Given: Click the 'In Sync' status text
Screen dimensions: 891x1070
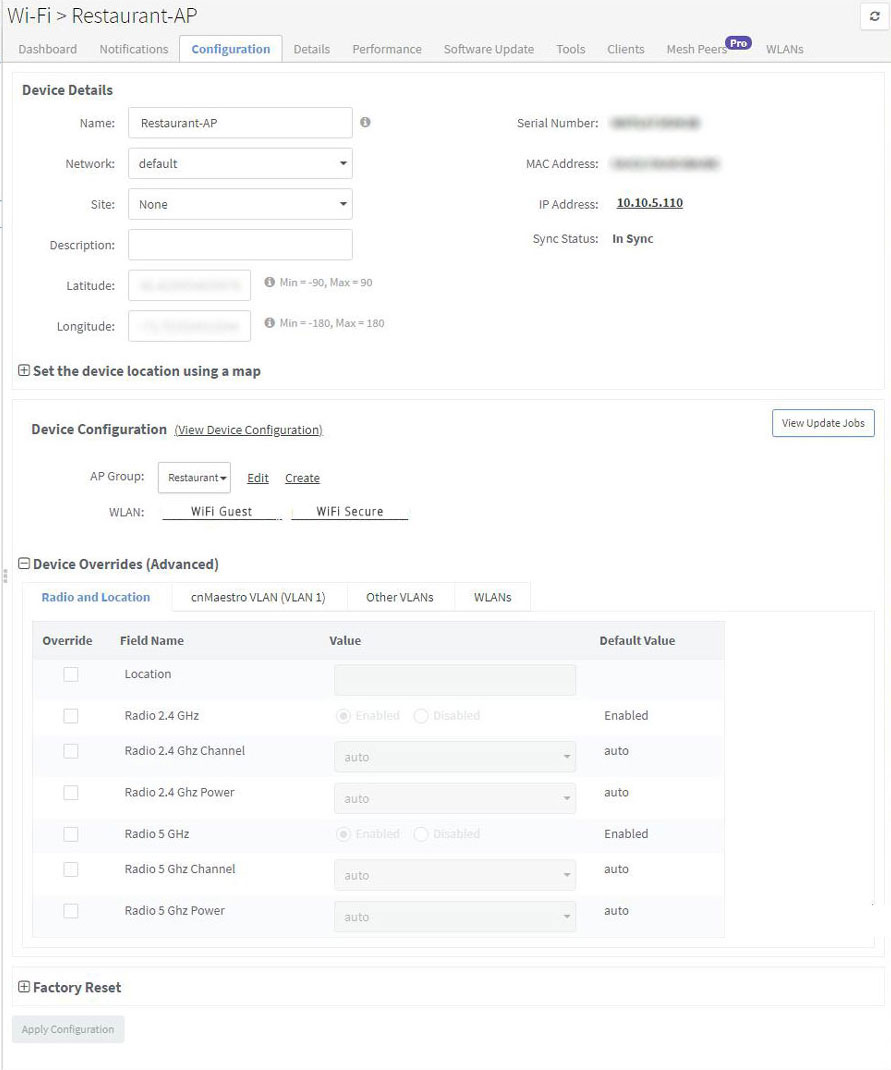Looking at the screenshot, I should 632,239.
